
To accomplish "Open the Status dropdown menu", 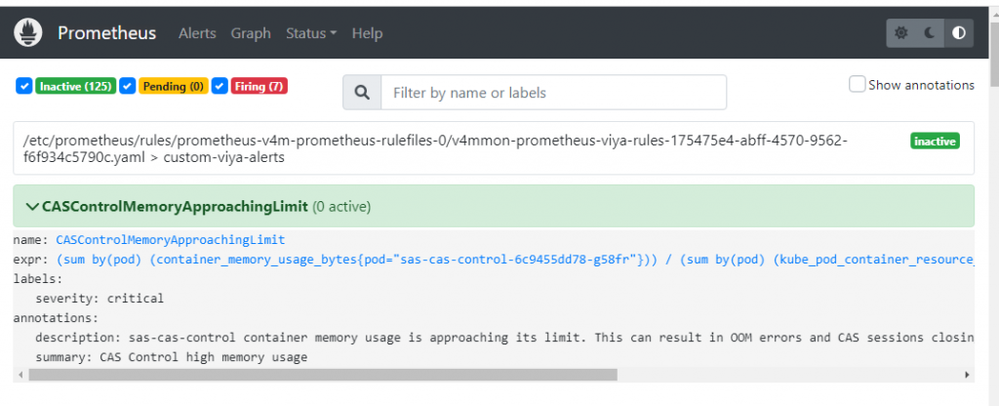I will (x=311, y=33).
